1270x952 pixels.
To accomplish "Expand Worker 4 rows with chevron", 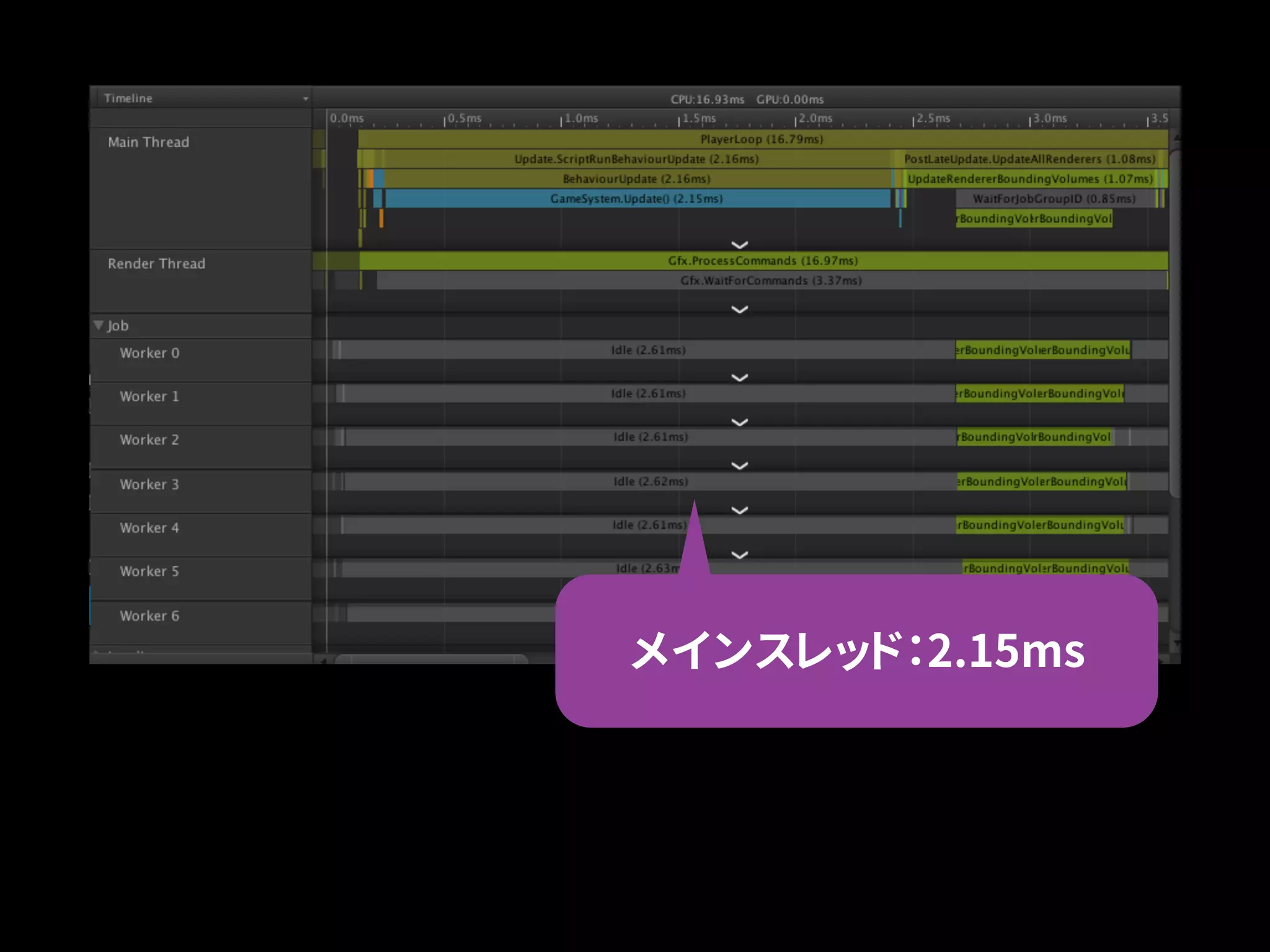I will coord(740,555).
